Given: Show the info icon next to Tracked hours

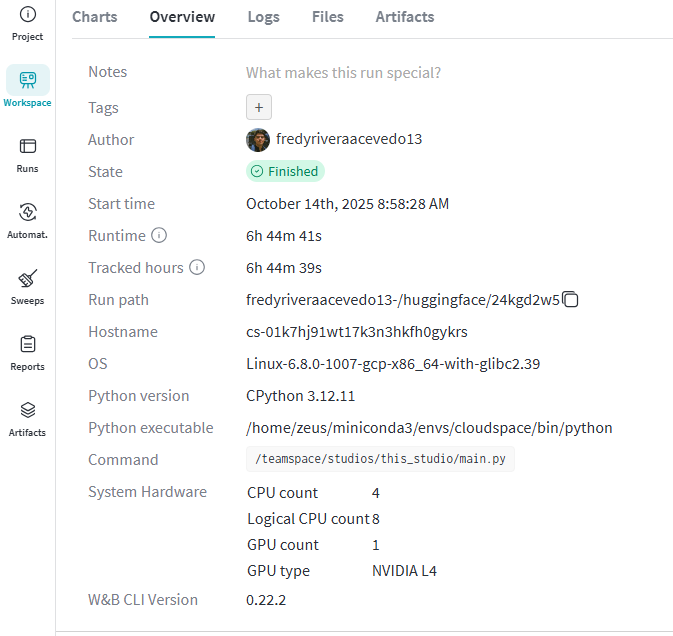Looking at the screenshot, I should point(197,267).
